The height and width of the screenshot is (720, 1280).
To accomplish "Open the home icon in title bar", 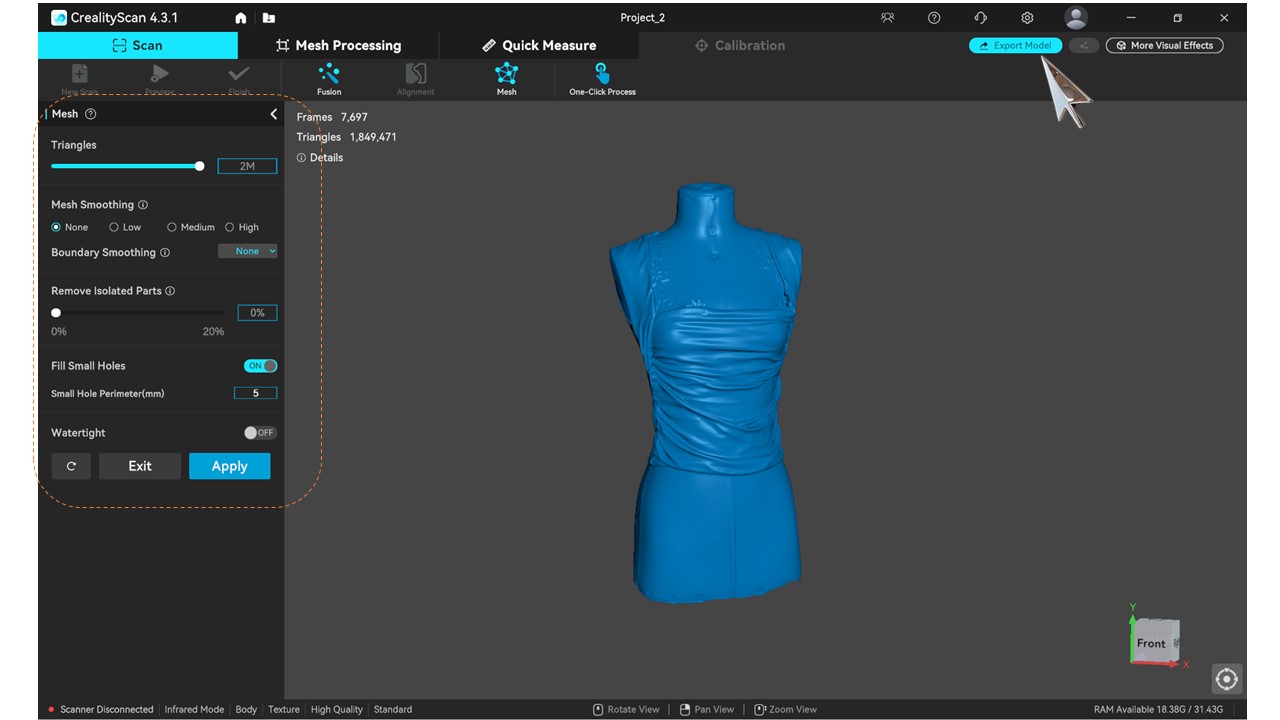I will (x=240, y=18).
